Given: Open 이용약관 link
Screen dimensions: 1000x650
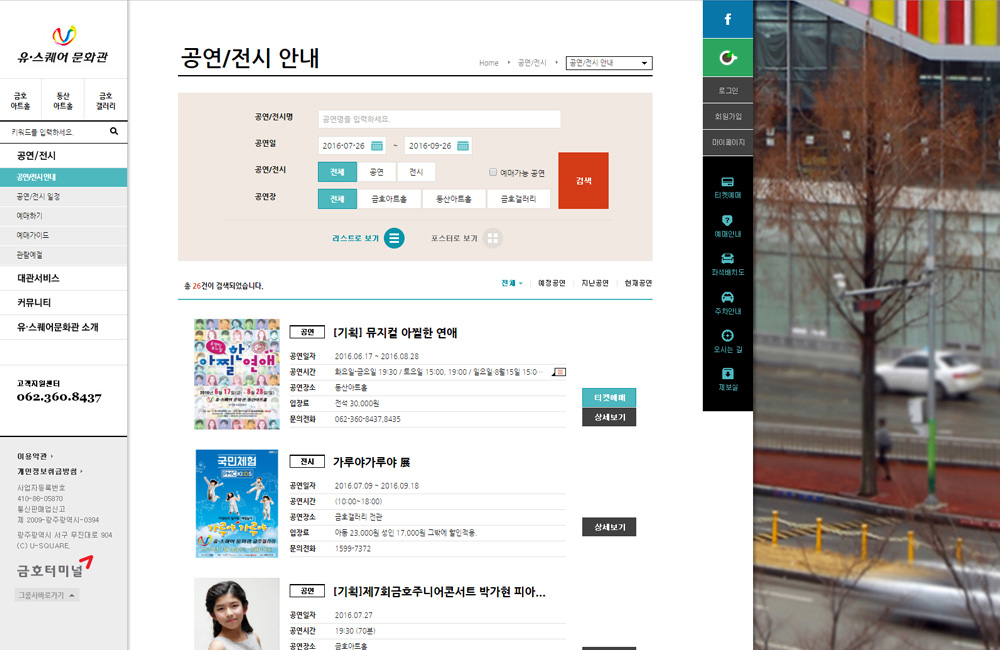Looking at the screenshot, I should [x=35, y=457].
